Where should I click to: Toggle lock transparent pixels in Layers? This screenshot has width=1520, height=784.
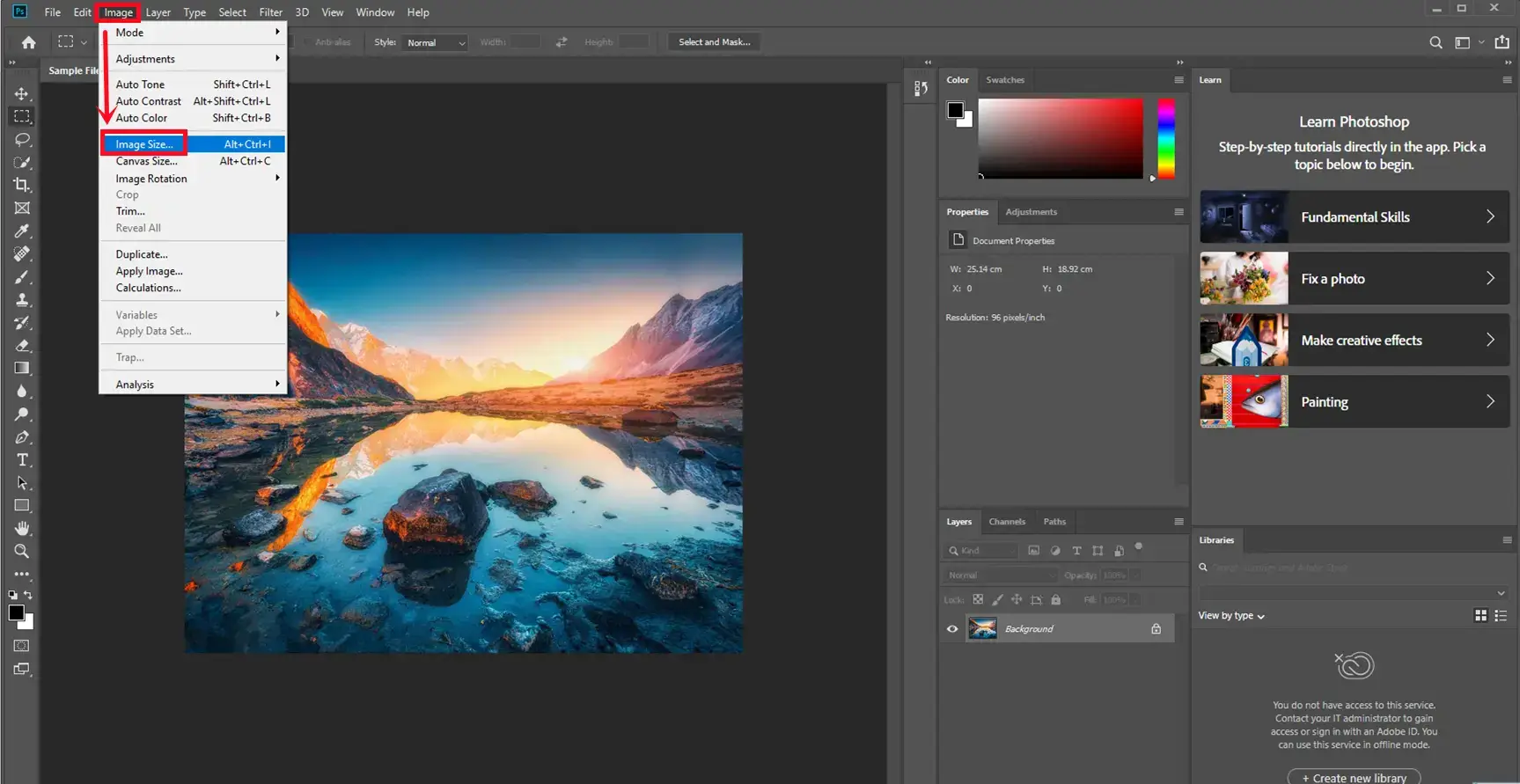click(x=978, y=599)
